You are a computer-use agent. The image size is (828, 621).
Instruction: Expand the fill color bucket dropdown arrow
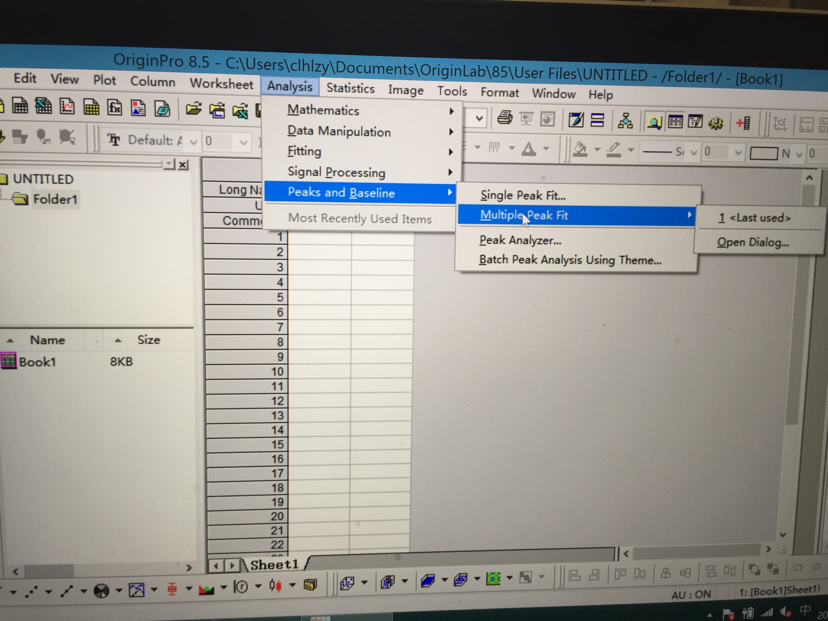597,150
